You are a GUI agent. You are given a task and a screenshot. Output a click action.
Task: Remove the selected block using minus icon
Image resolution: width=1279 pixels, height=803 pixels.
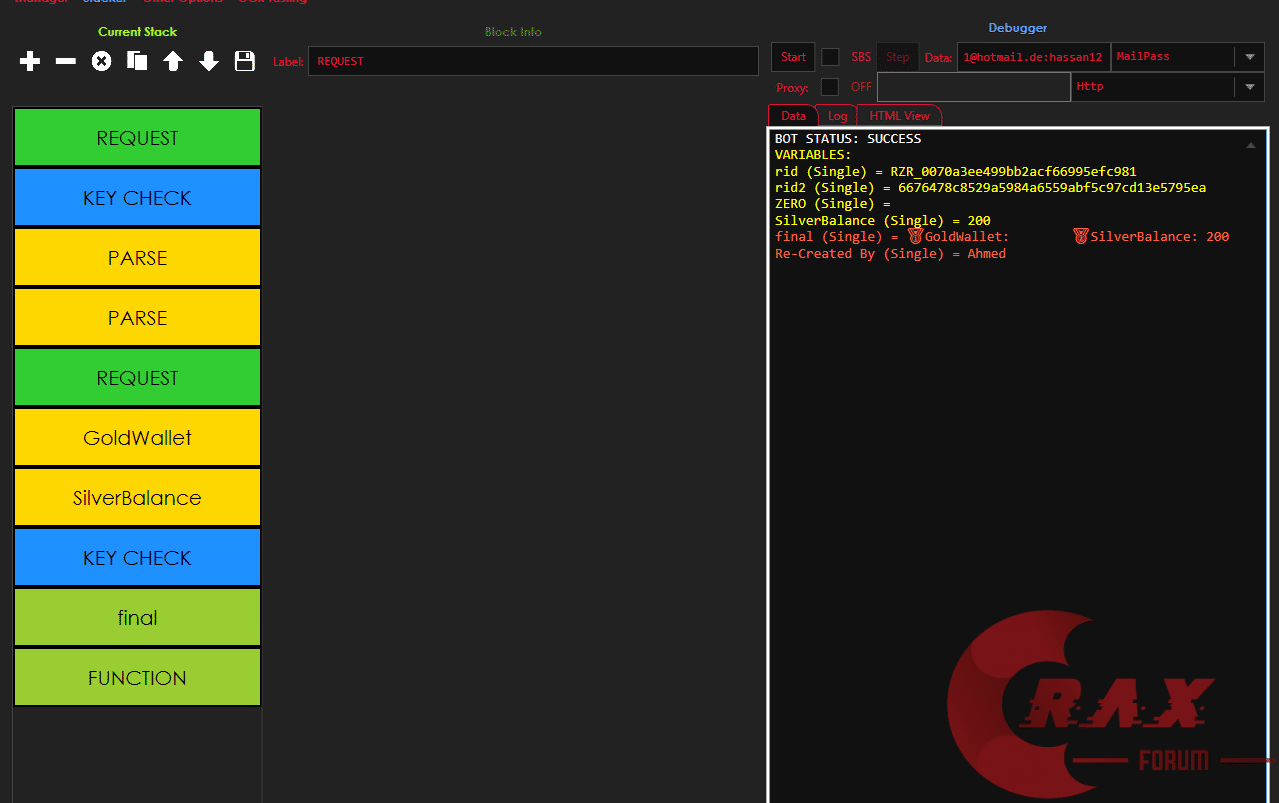65,61
